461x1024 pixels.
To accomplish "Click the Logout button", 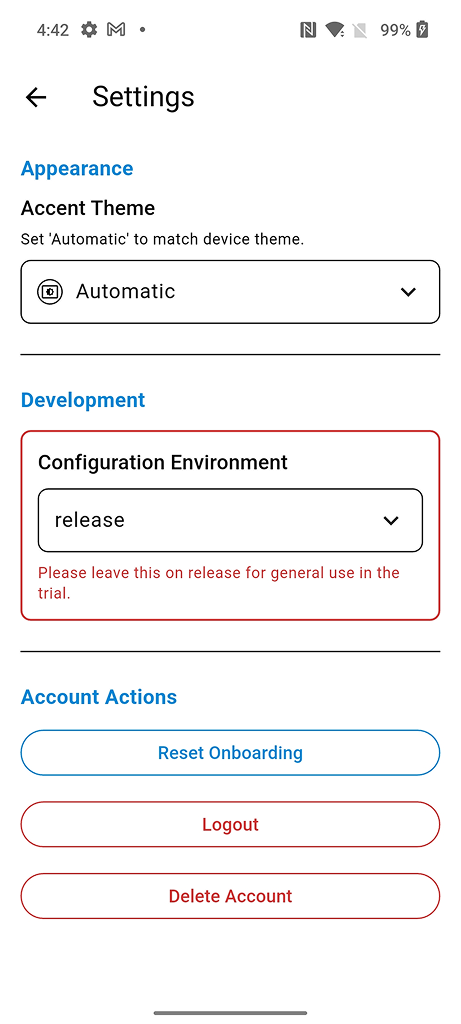I will click(x=230, y=825).
